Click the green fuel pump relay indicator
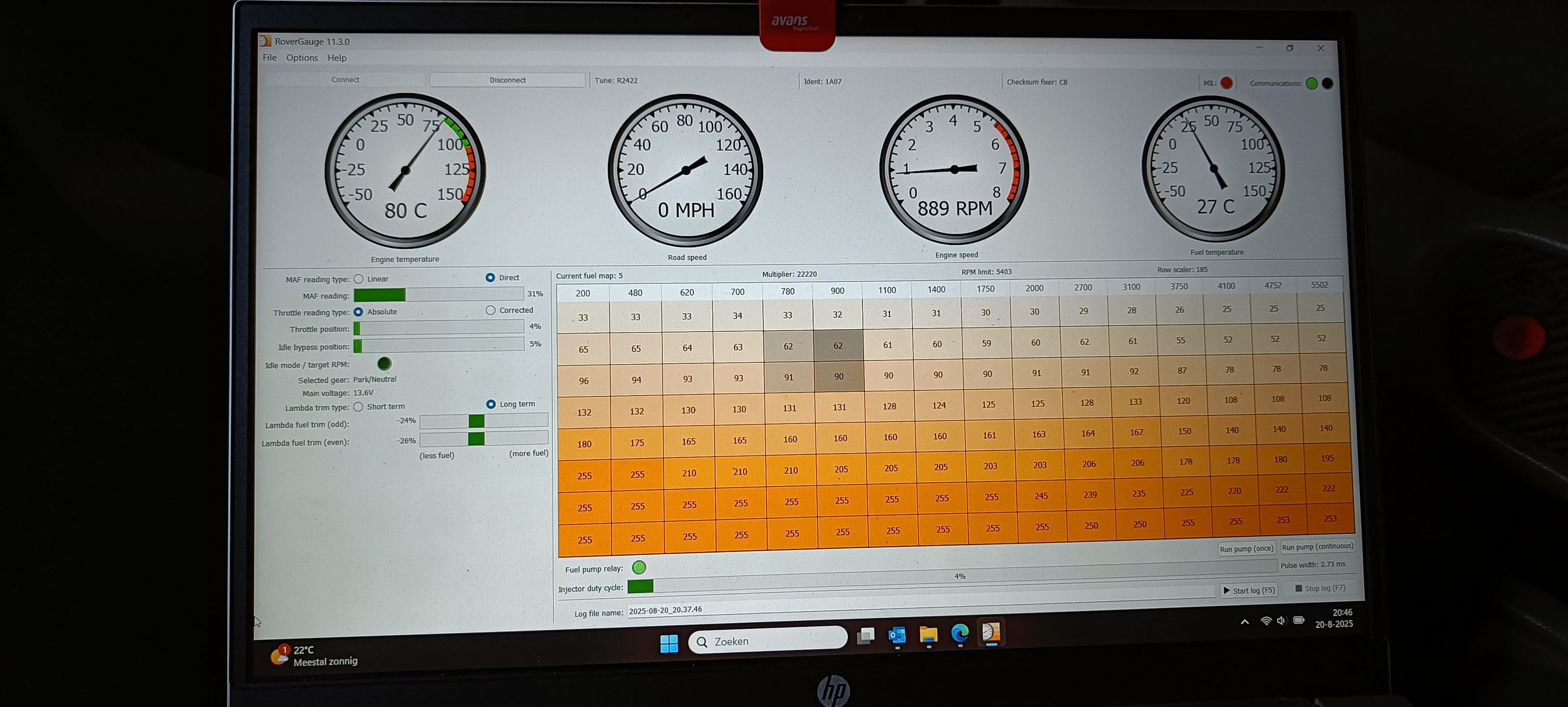Viewport: 1568px width, 707px height. click(638, 568)
